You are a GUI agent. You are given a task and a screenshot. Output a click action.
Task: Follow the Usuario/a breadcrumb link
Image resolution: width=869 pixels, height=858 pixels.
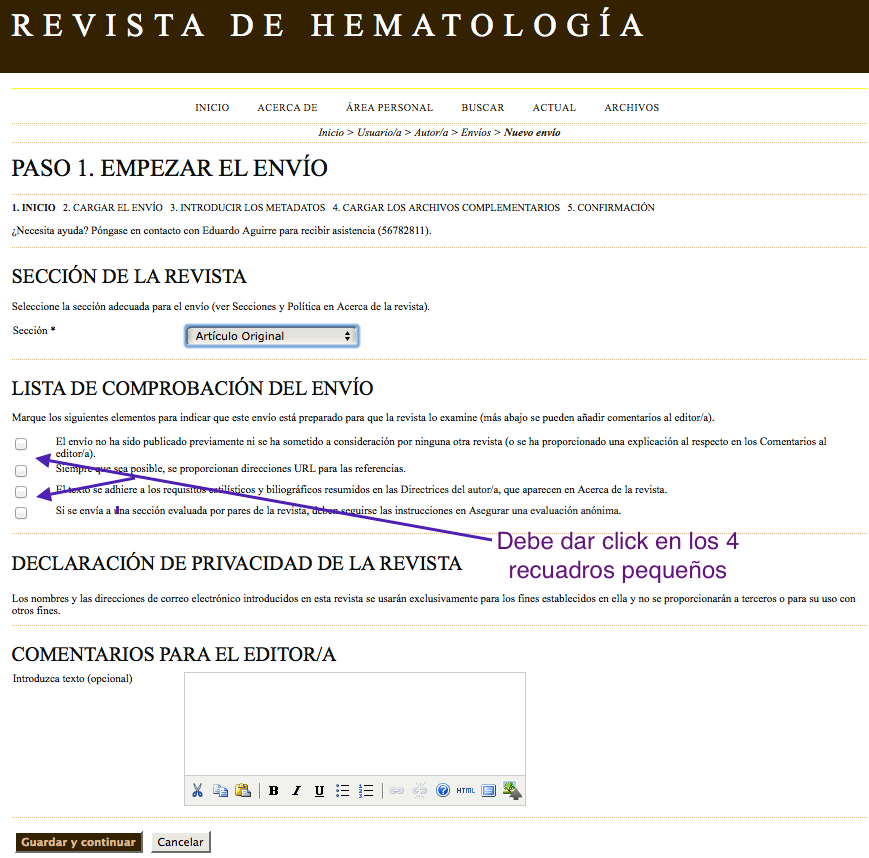tap(379, 132)
